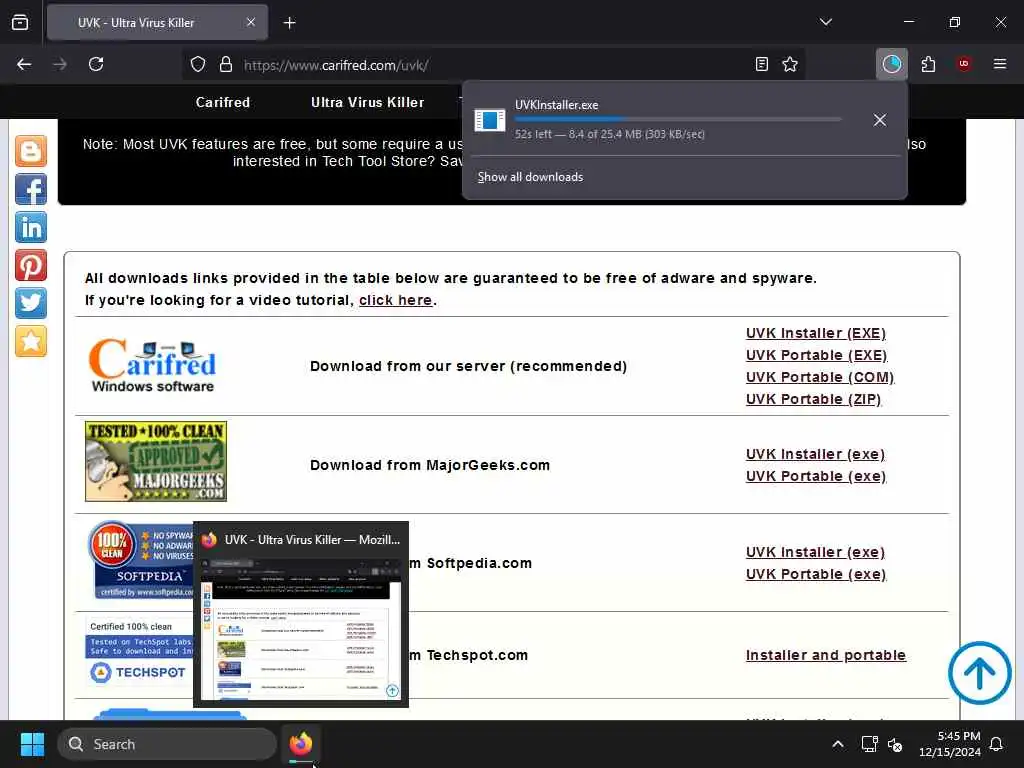
Task: Open Techspot 'Installer and portable' link
Action: (825, 655)
